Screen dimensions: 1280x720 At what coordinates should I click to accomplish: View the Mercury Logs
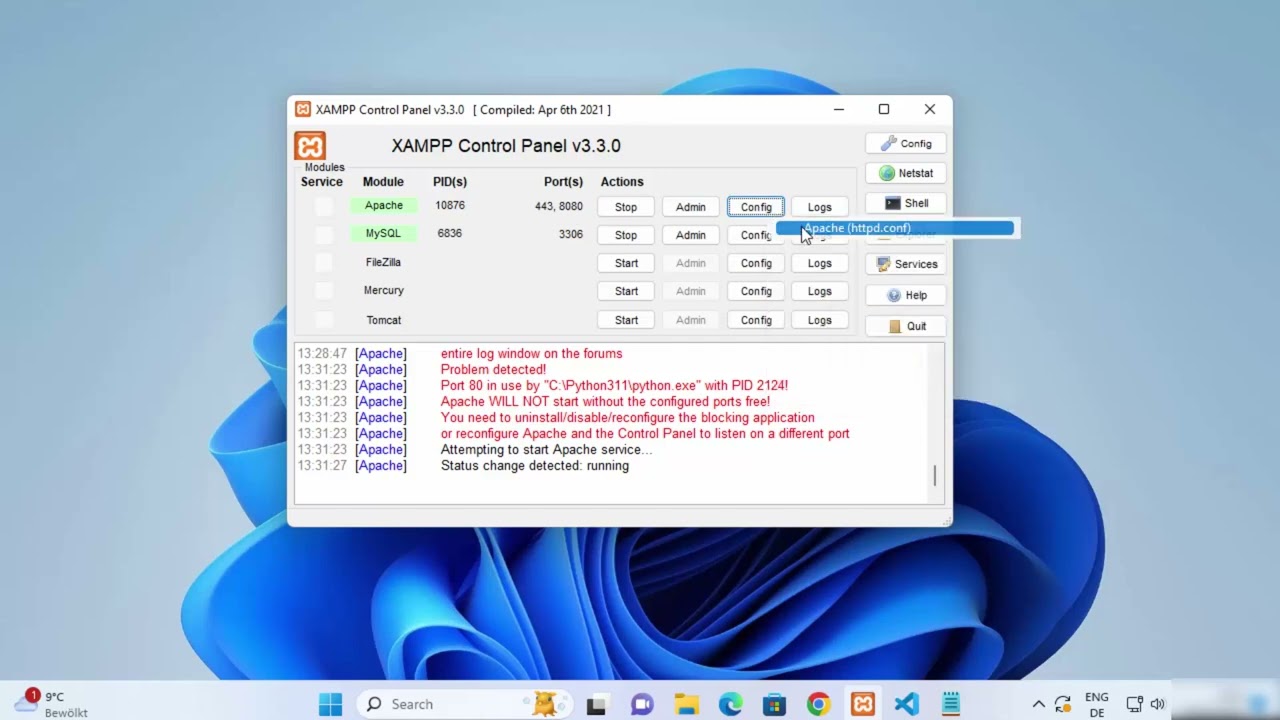click(819, 291)
